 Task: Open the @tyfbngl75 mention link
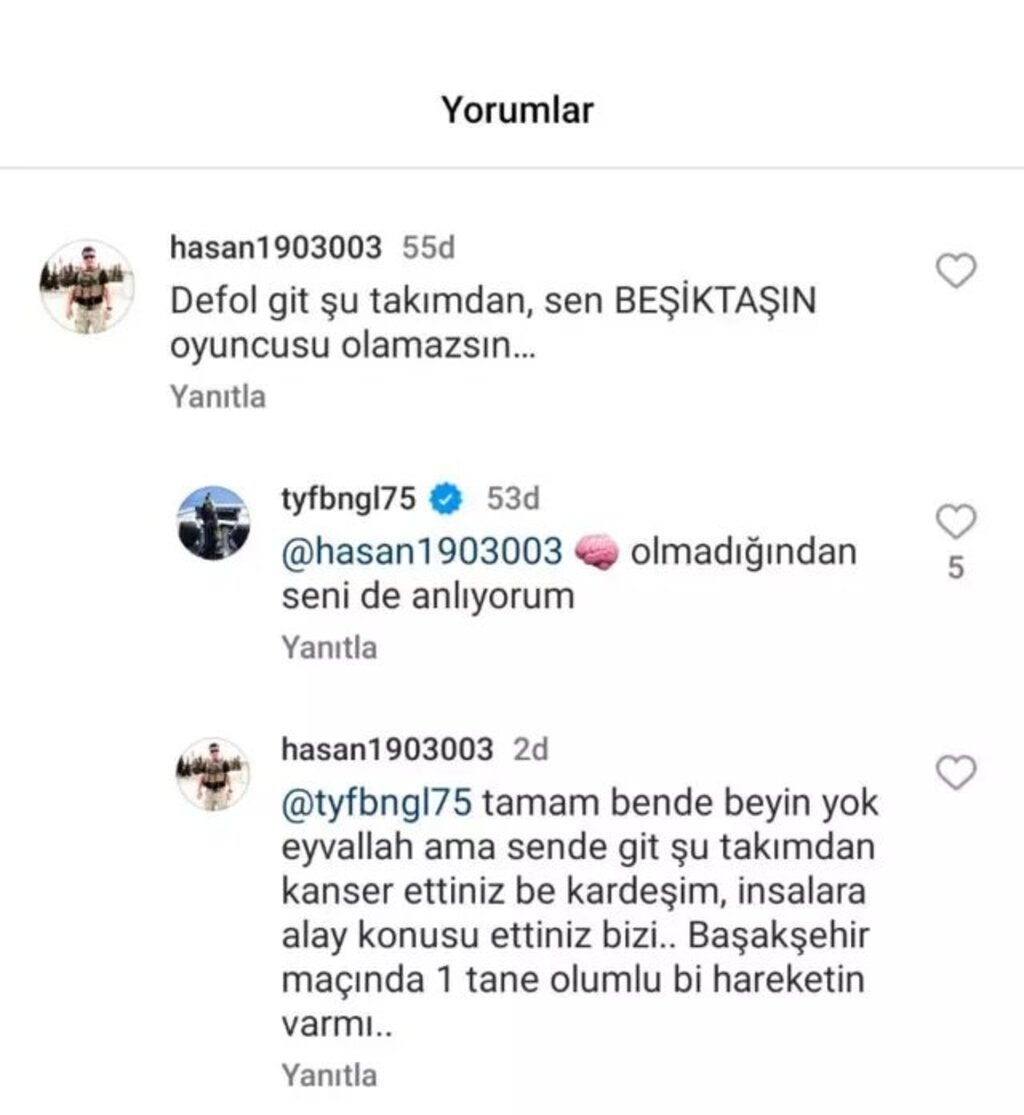click(377, 803)
